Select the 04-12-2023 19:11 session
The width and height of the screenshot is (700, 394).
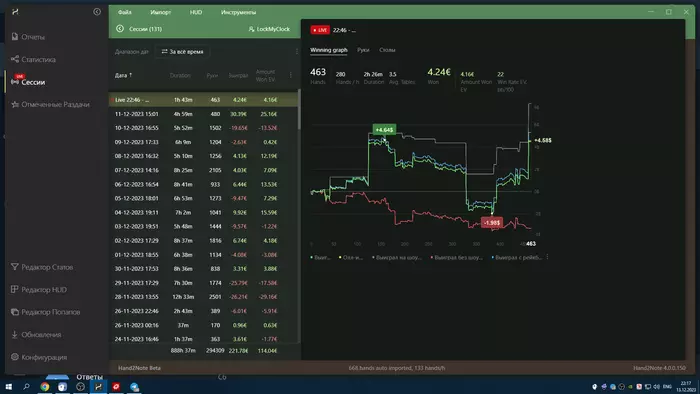click(203, 212)
